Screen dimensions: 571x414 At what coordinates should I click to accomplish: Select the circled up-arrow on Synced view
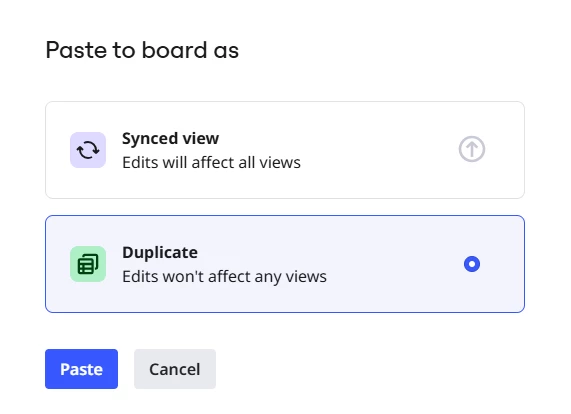point(472,149)
